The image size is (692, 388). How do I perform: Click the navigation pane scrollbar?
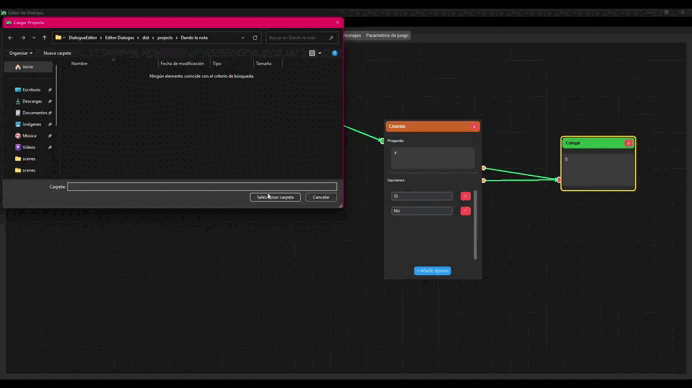57,95
